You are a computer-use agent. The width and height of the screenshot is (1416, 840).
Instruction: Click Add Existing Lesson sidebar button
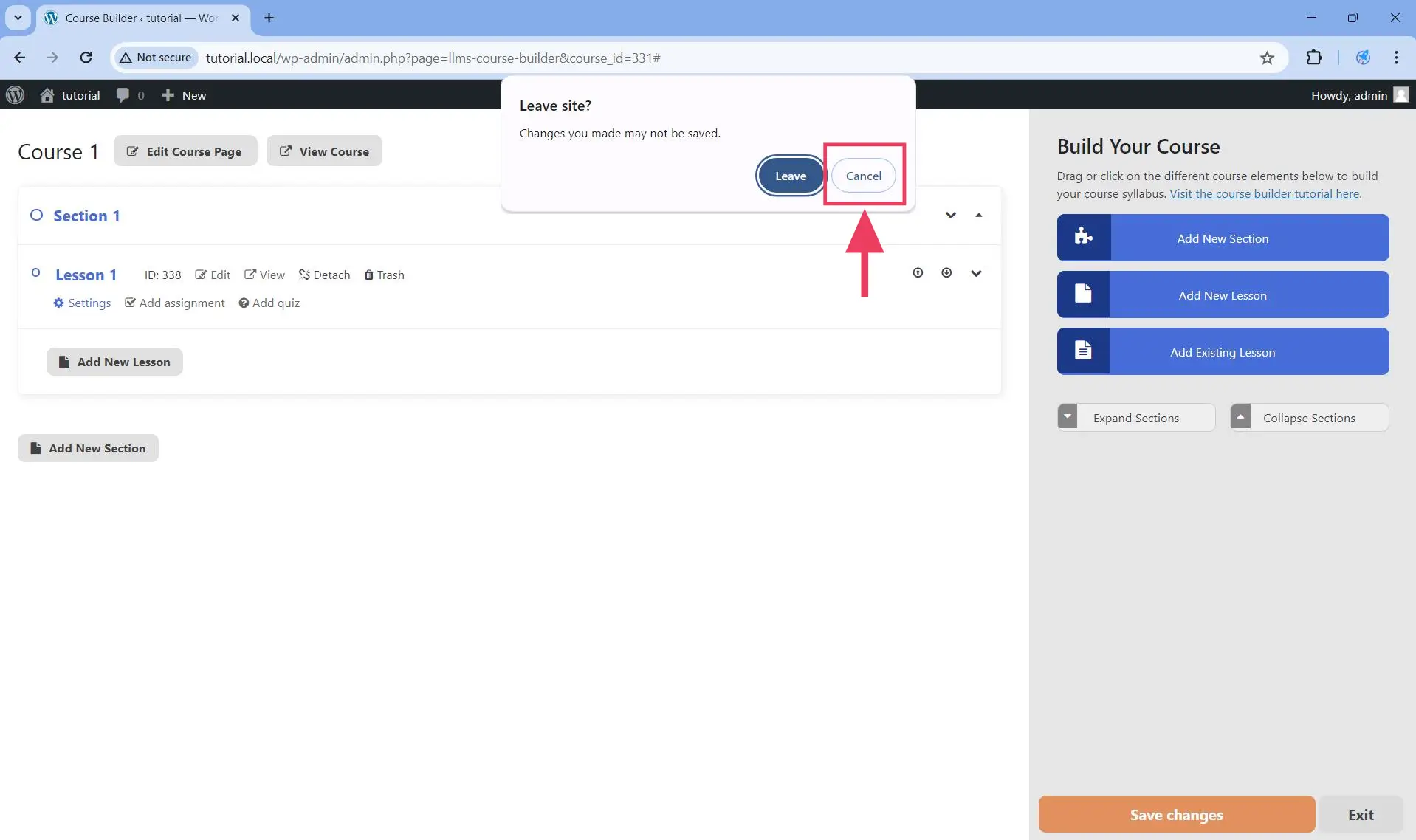point(1223,351)
